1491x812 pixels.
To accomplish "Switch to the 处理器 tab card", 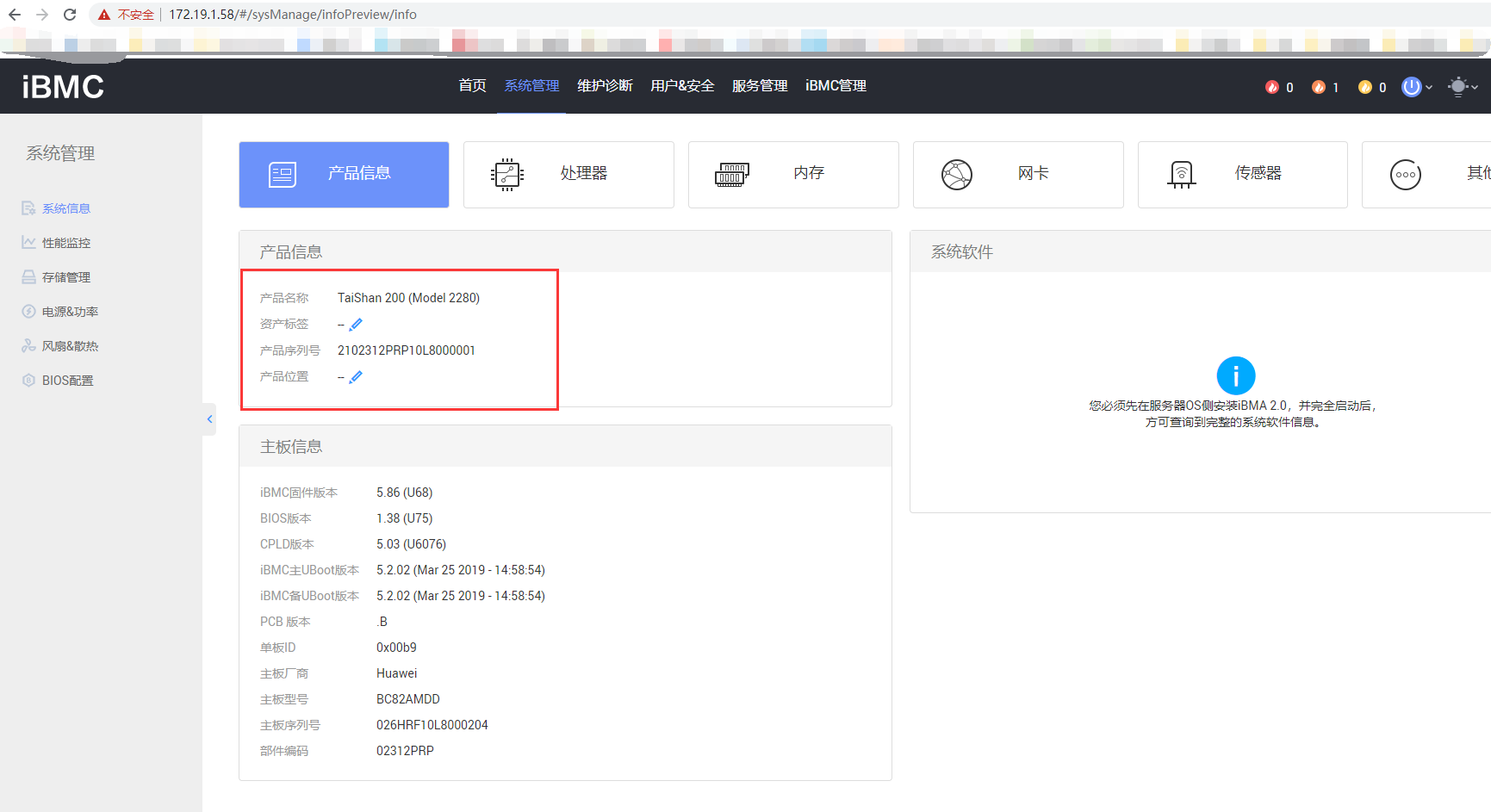I will pos(568,175).
